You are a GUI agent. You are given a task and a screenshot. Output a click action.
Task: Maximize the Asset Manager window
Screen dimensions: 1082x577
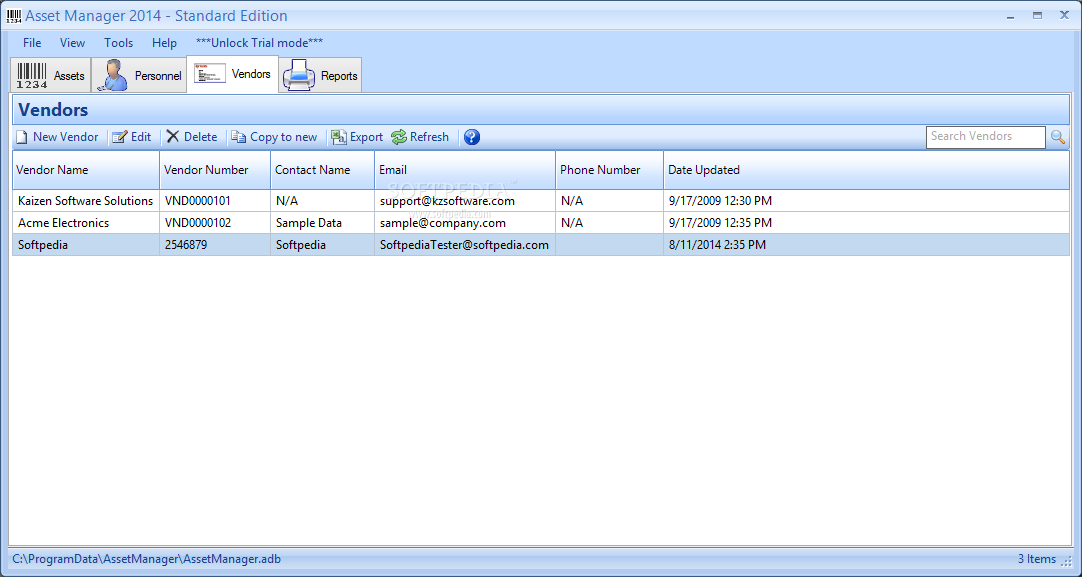[x=1037, y=15]
